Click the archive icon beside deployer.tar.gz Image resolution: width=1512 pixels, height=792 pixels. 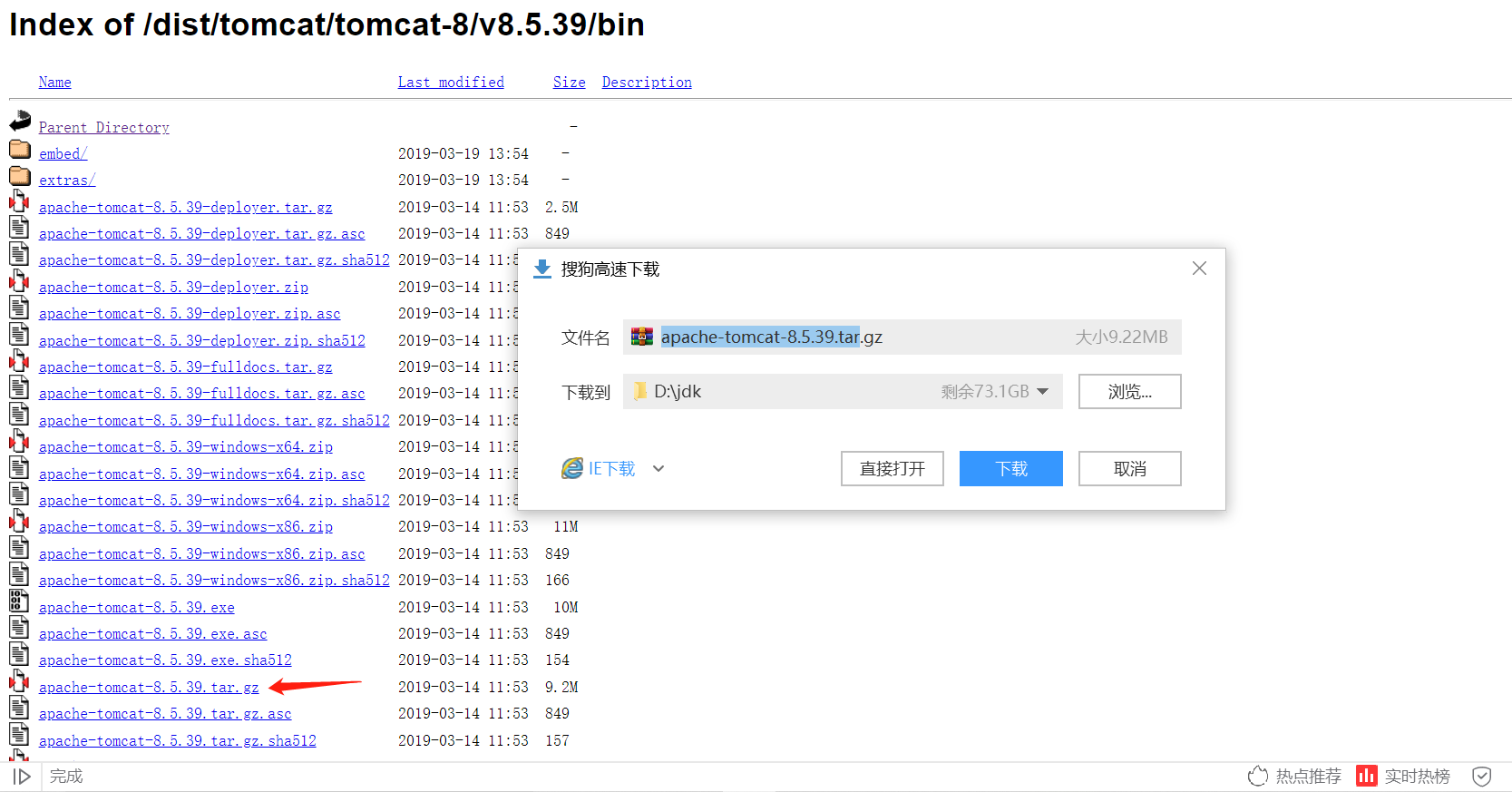pyautogui.click(x=19, y=201)
